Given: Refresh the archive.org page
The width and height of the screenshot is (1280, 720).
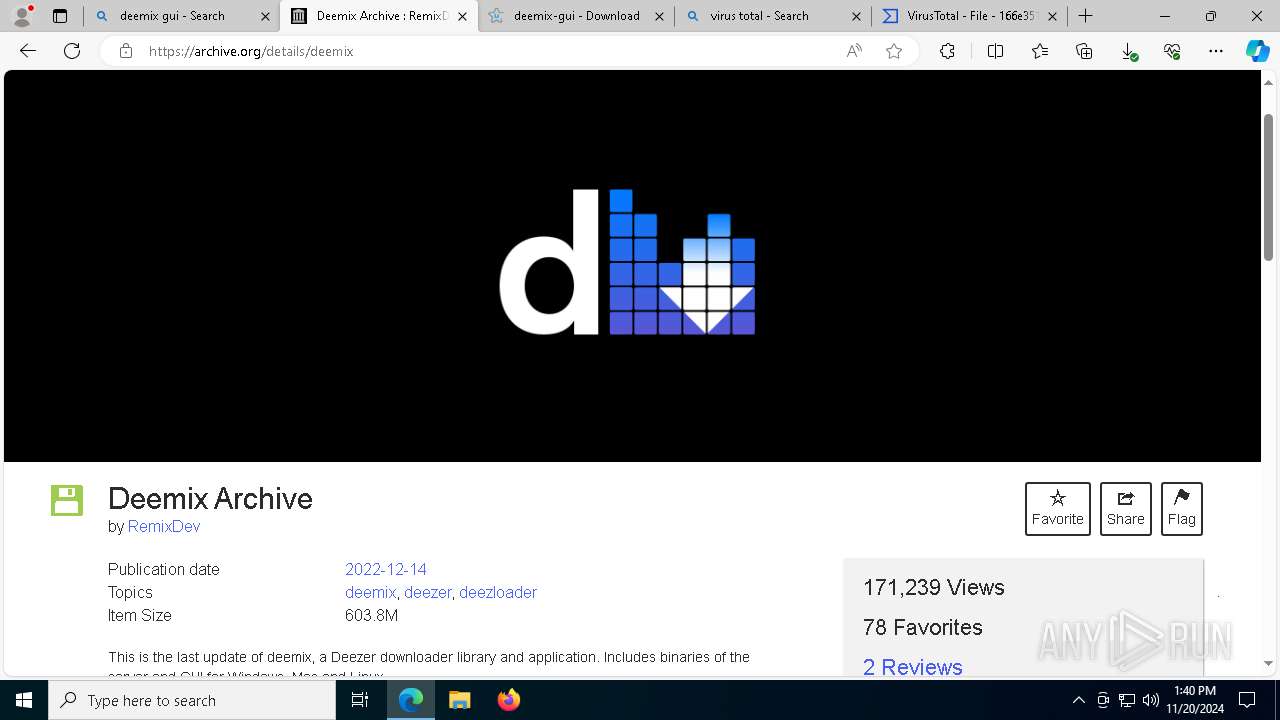Looking at the screenshot, I should 72,51.
